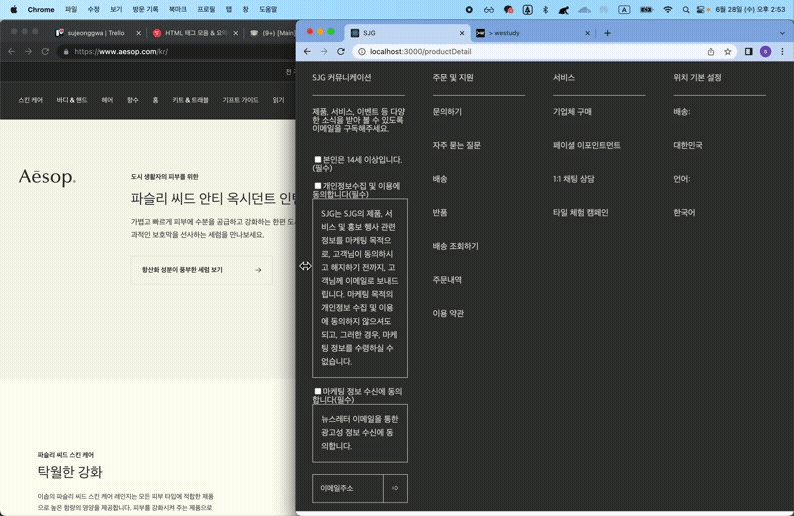Open the 타임 체험 캠페인 link
This screenshot has height=516, width=794.
click(581, 213)
